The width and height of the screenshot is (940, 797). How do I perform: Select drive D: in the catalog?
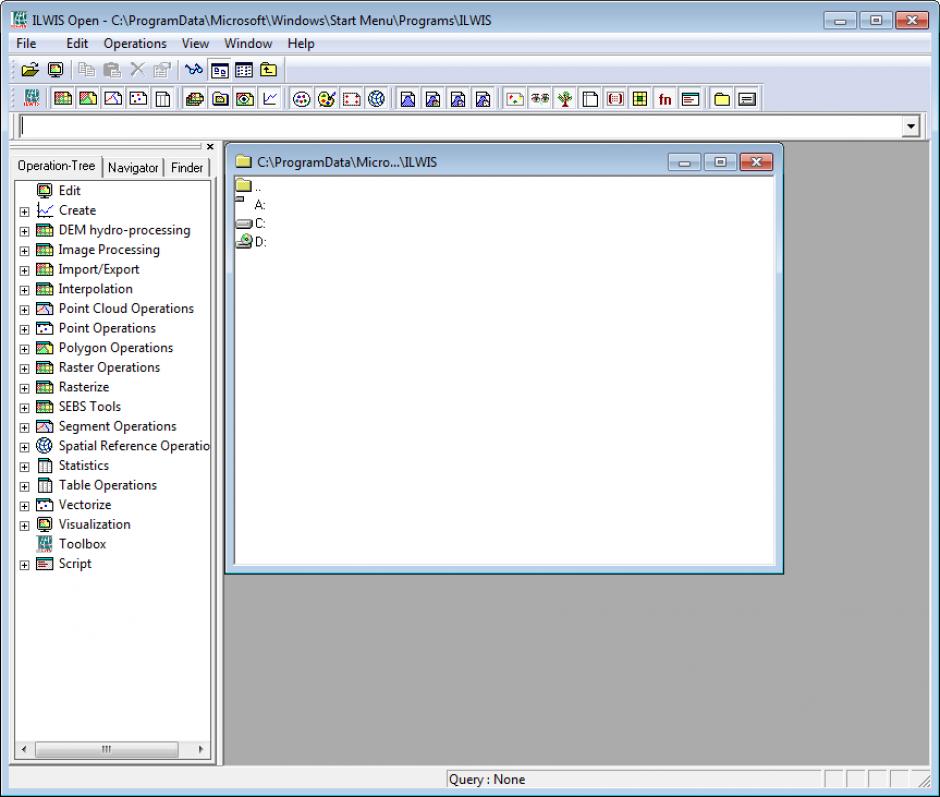pos(251,242)
